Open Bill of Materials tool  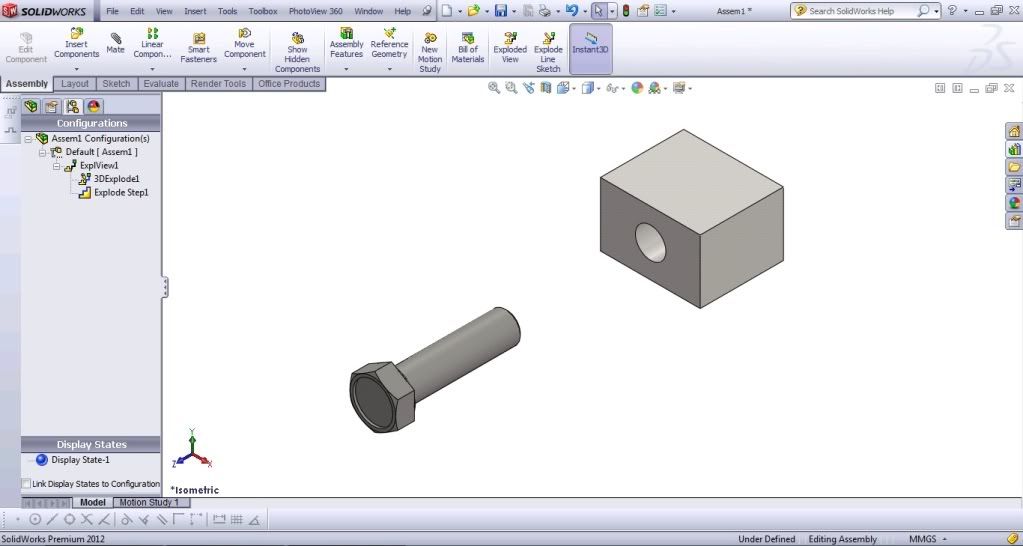pyautogui.click(x=467, y=46)
